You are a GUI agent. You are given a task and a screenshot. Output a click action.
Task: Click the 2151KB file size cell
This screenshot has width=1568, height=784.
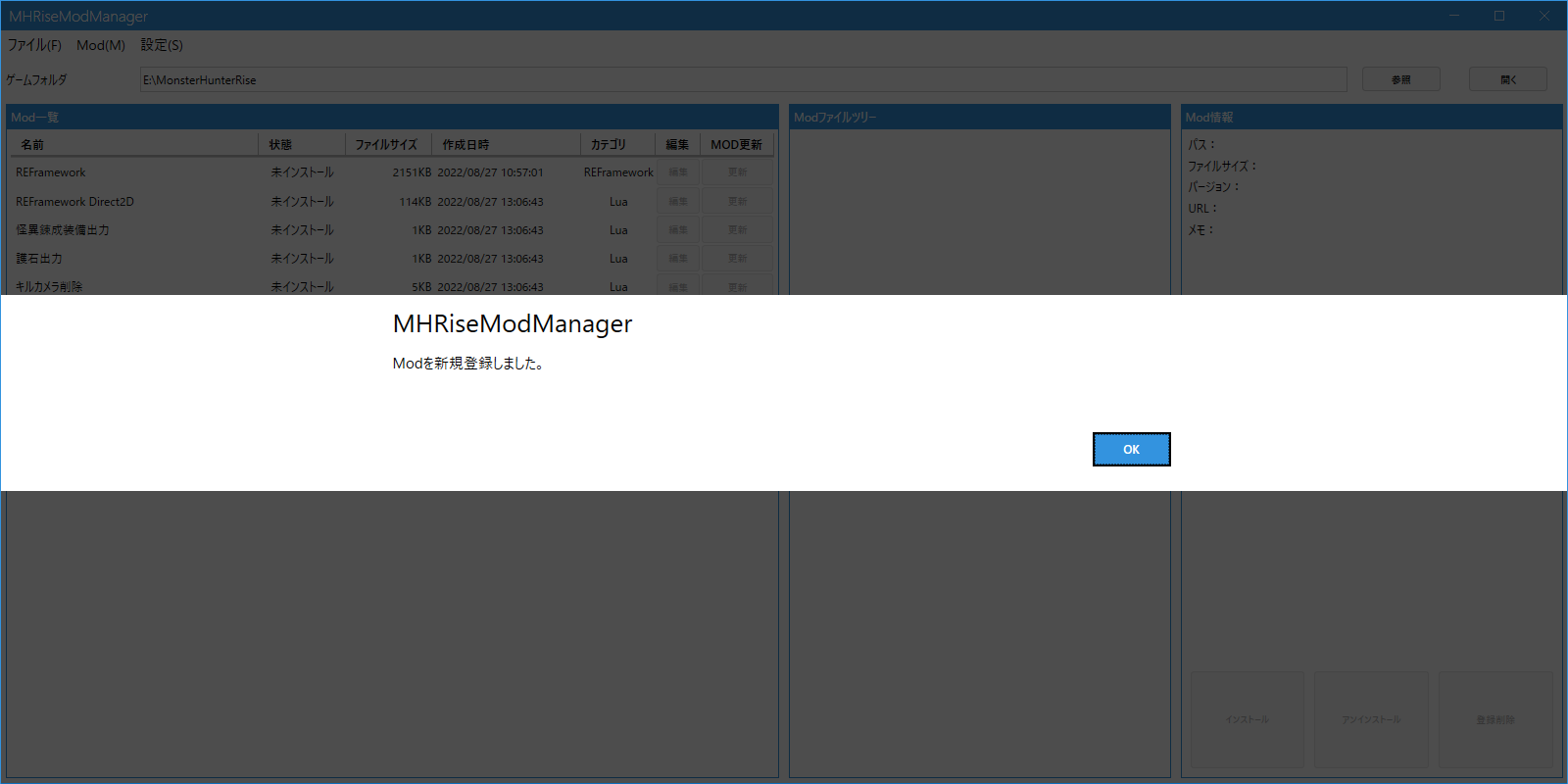412,172
